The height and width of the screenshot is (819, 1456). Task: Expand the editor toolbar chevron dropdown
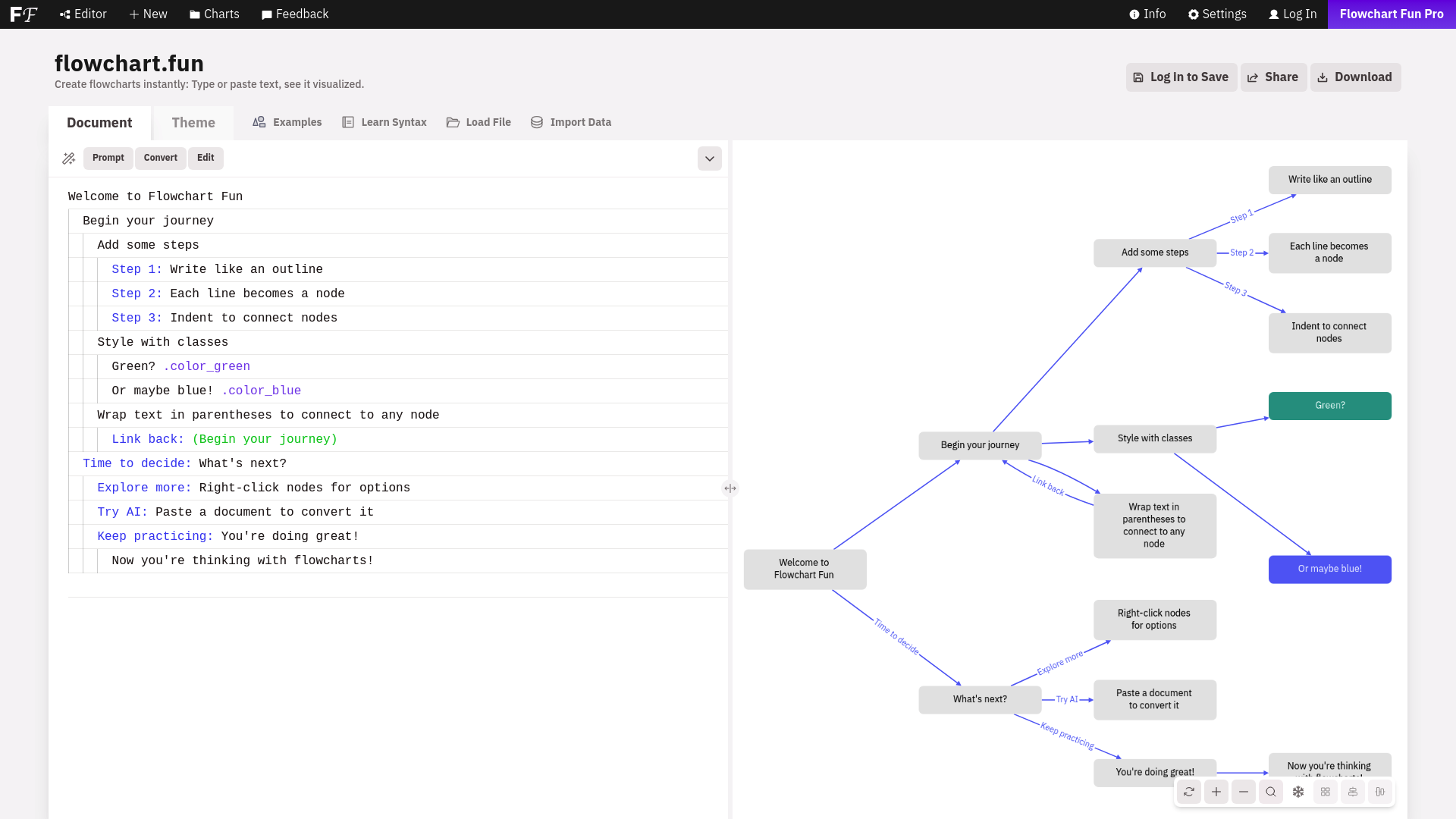click(x=710, y=158)
